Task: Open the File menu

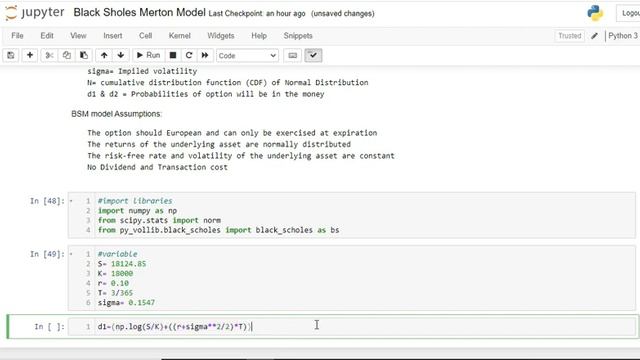Action: pos(17,36)
